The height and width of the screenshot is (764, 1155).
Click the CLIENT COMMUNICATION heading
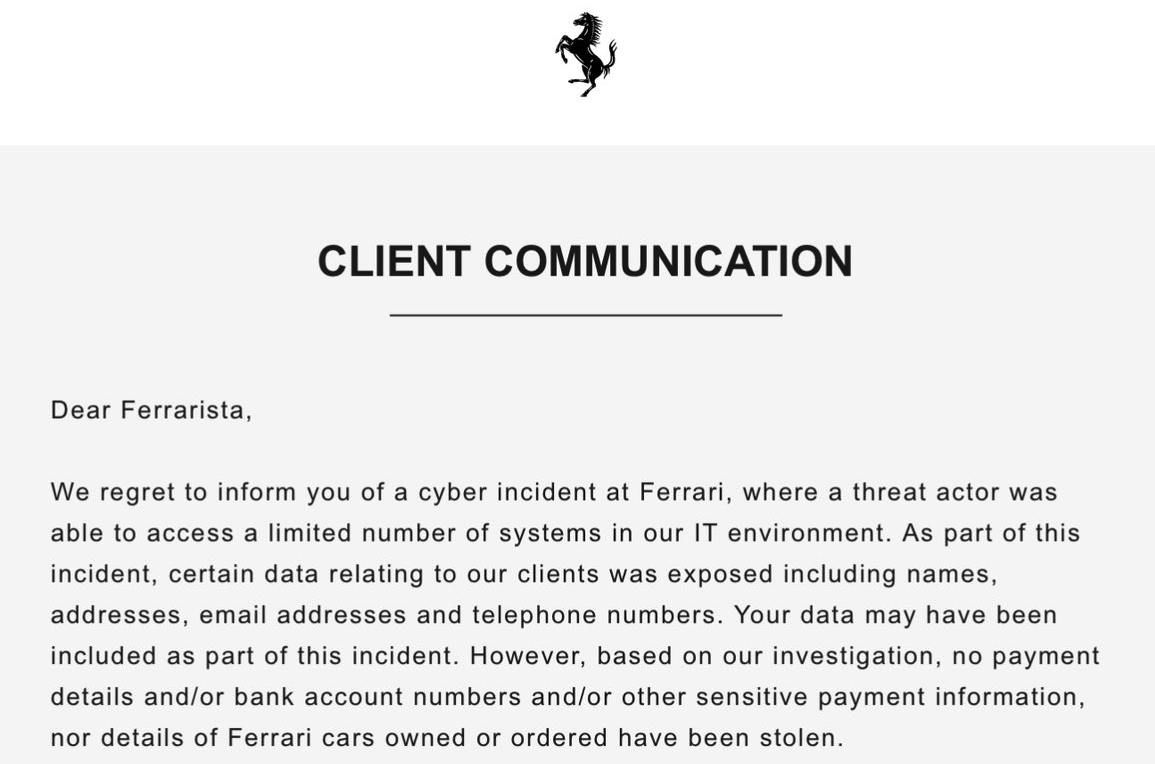pyautogui.click(x=585, y=262)
